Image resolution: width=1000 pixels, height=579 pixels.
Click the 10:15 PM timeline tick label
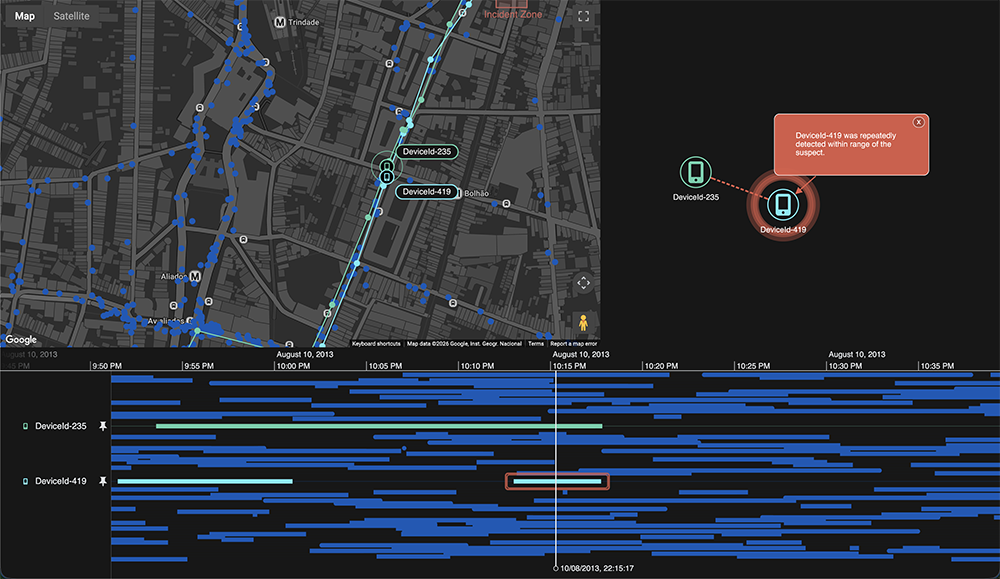point(570,366)
